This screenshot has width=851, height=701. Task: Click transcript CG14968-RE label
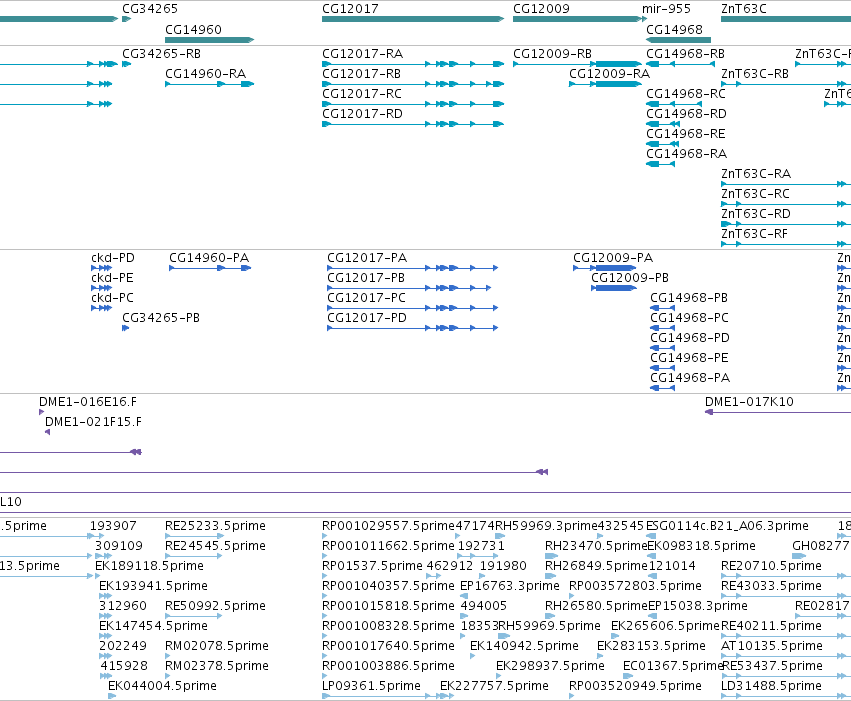[685, 134]
